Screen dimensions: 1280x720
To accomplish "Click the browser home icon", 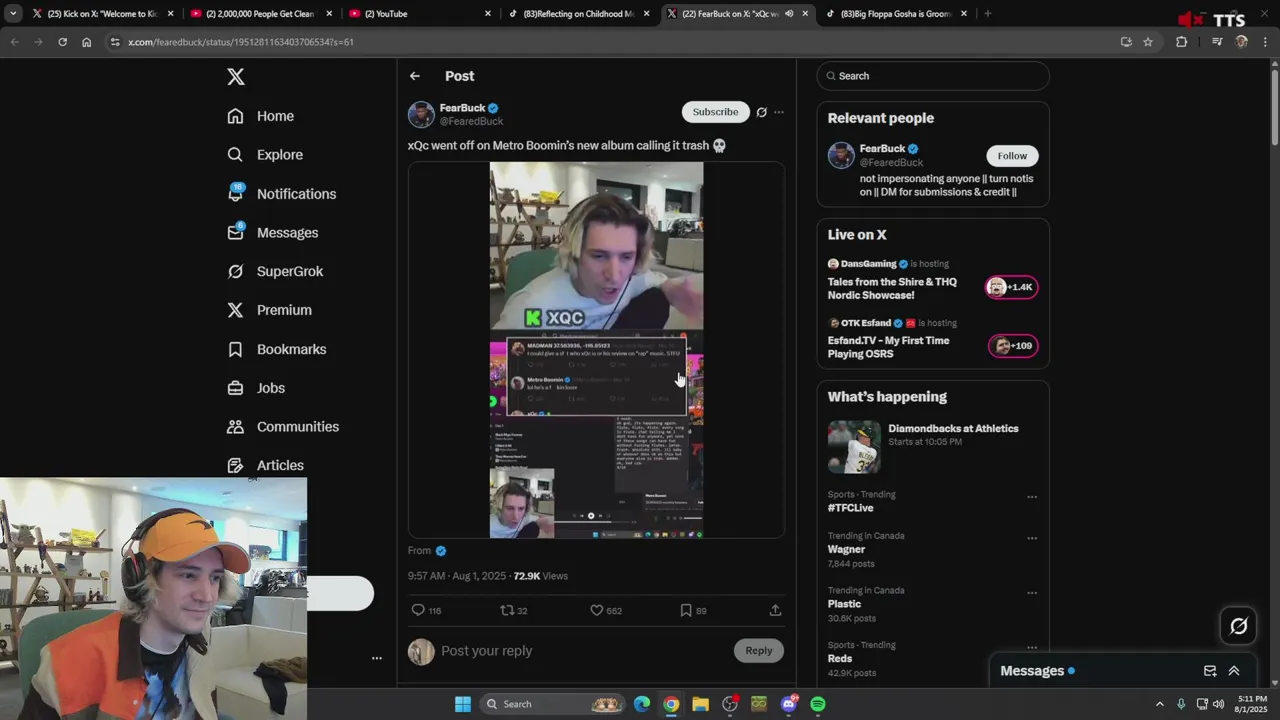I will click(87, 42).
